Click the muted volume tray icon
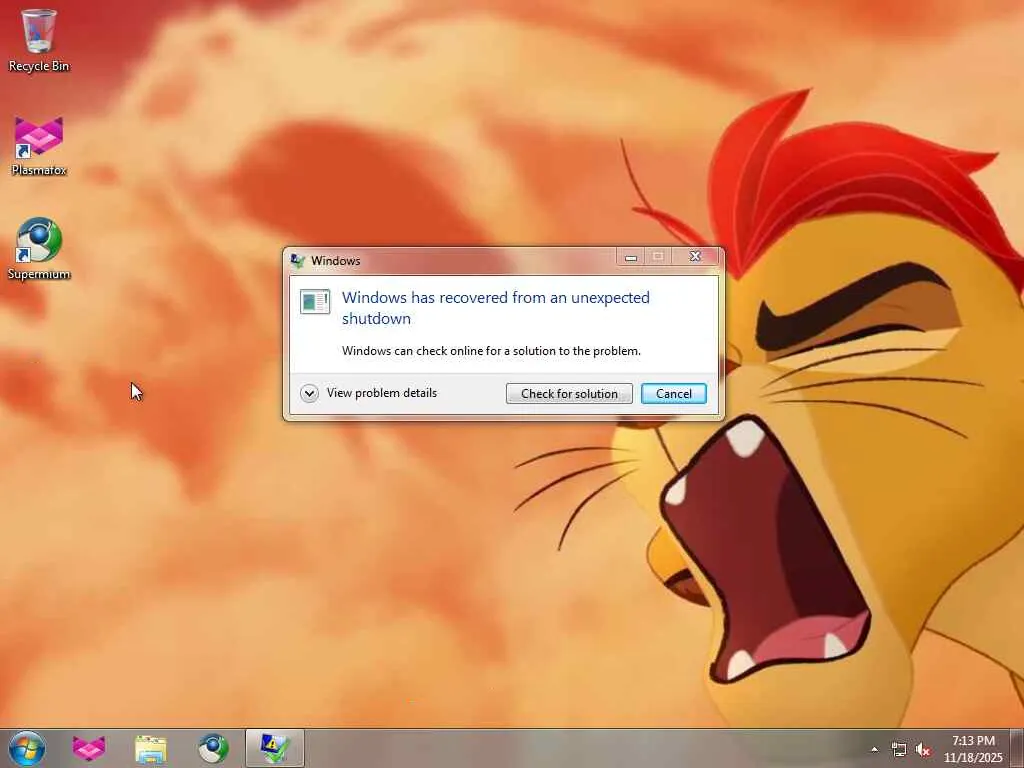1024x768 pixels. click(923, 749)
